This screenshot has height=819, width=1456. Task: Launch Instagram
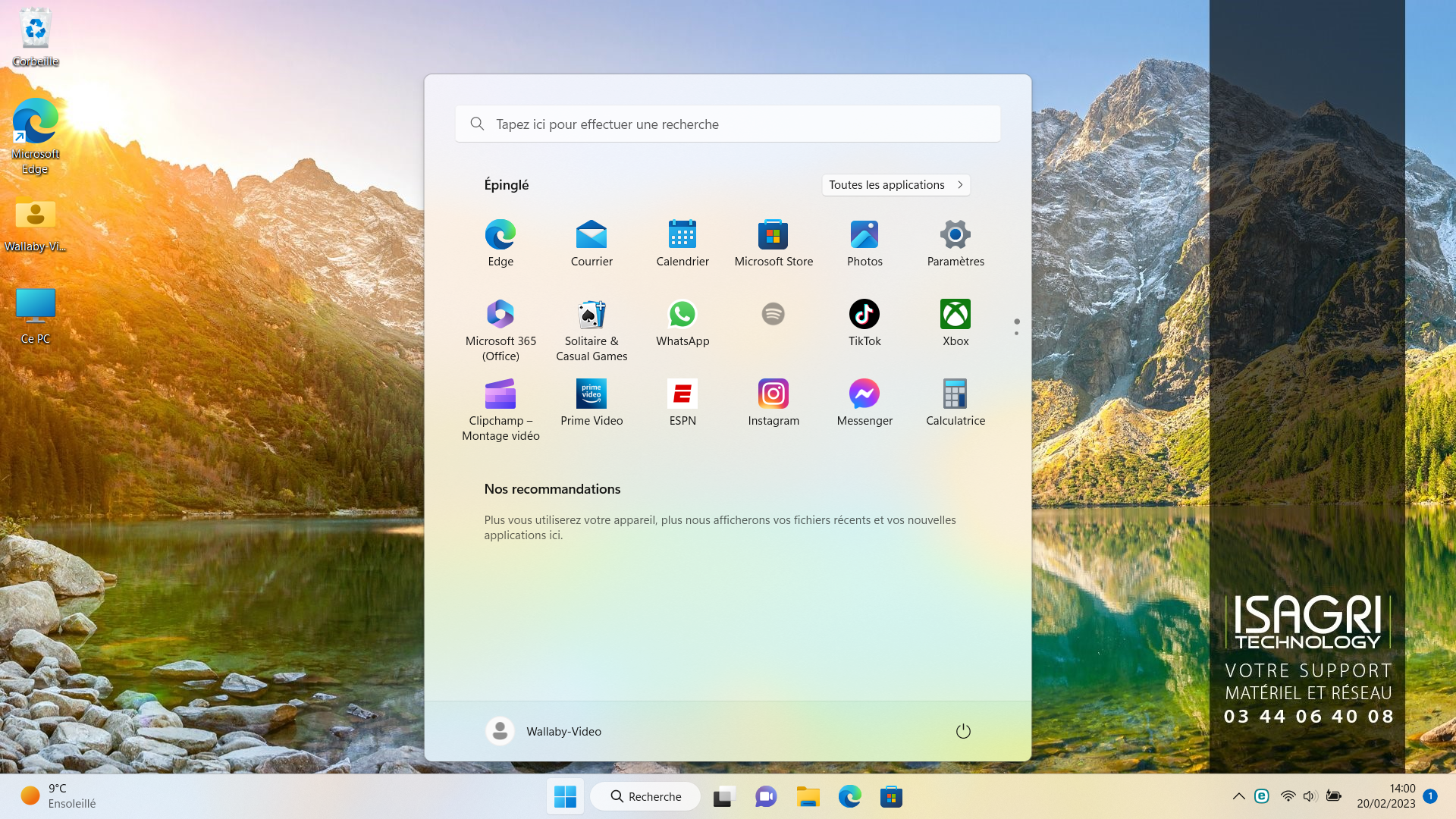(x=773, y=403)
